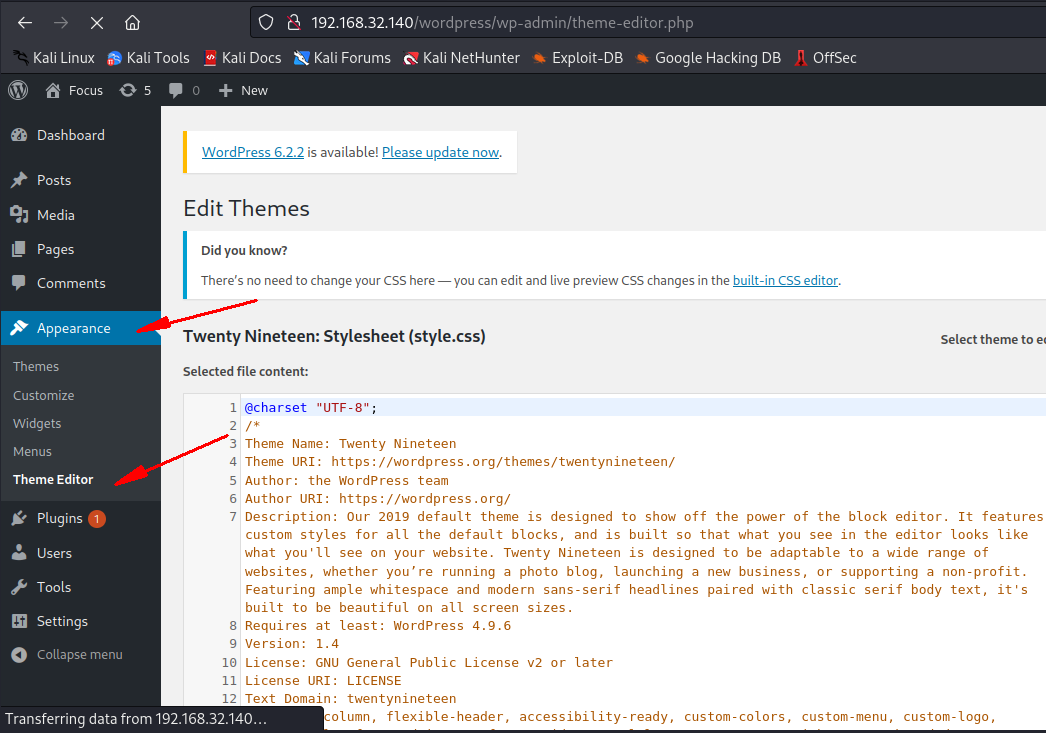
Task: Open the Plugins menu
Action: 80,518
